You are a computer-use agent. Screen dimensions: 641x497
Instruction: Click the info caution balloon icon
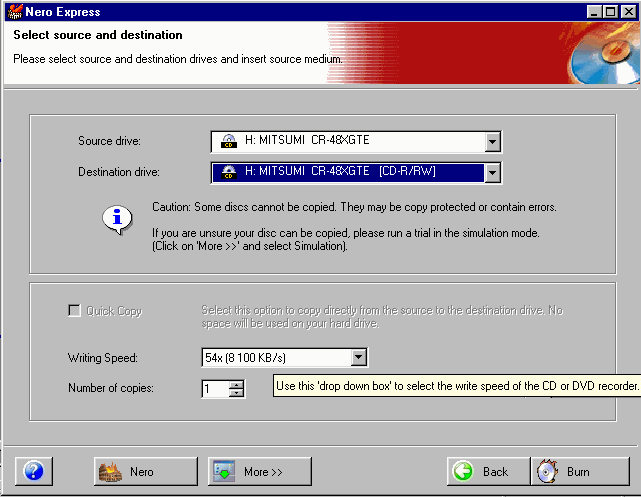pyautogui.click(x=118, y=218)
